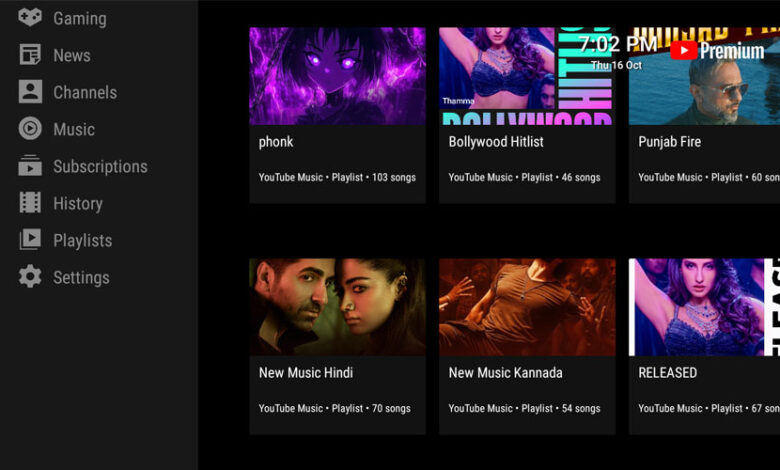Select the Playlists icon in sidebar
This screenshot has width=780, height=470.
(30, 240)
